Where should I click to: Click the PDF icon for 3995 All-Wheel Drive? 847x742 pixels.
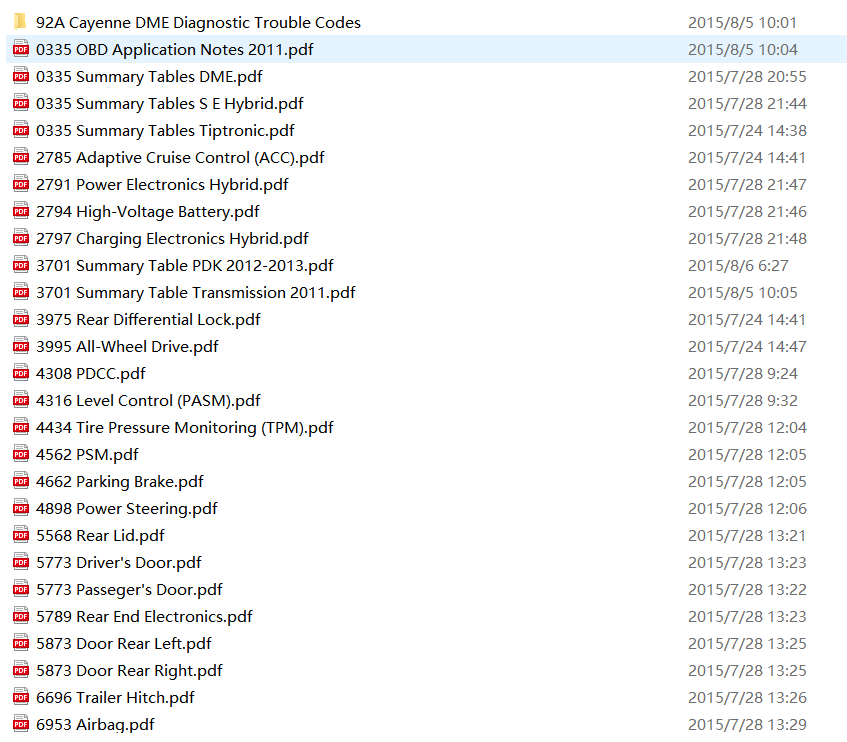click(21, 346)
